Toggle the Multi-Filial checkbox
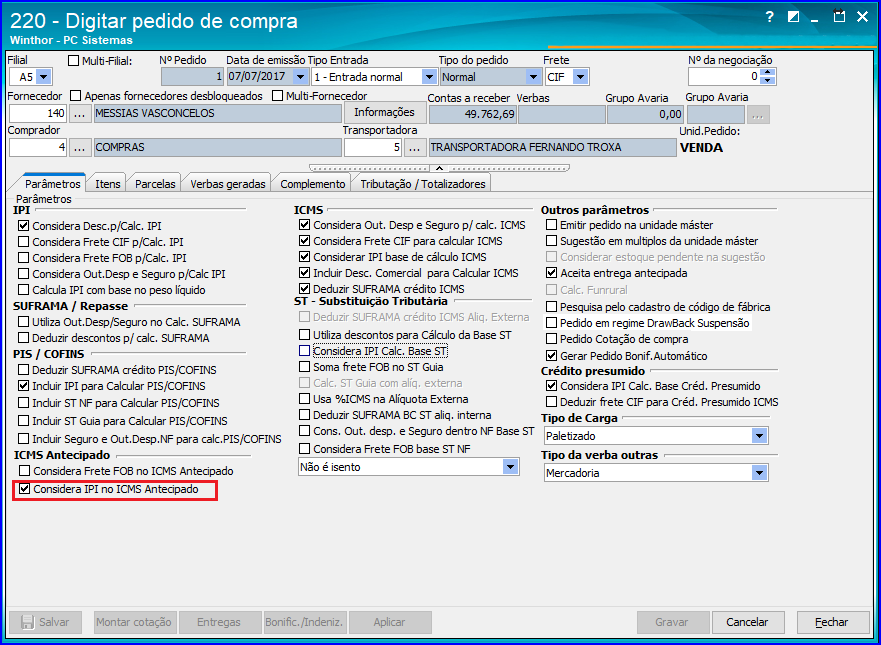This screenshot has height=645, width=881. tap(73, 61)
